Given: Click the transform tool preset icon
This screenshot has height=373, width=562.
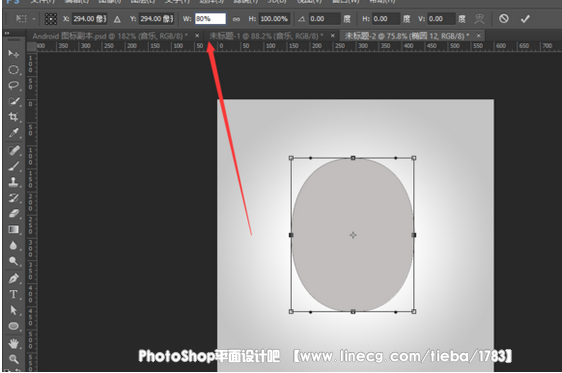Looking at the screenshot, I should click(x=22, y=19).
